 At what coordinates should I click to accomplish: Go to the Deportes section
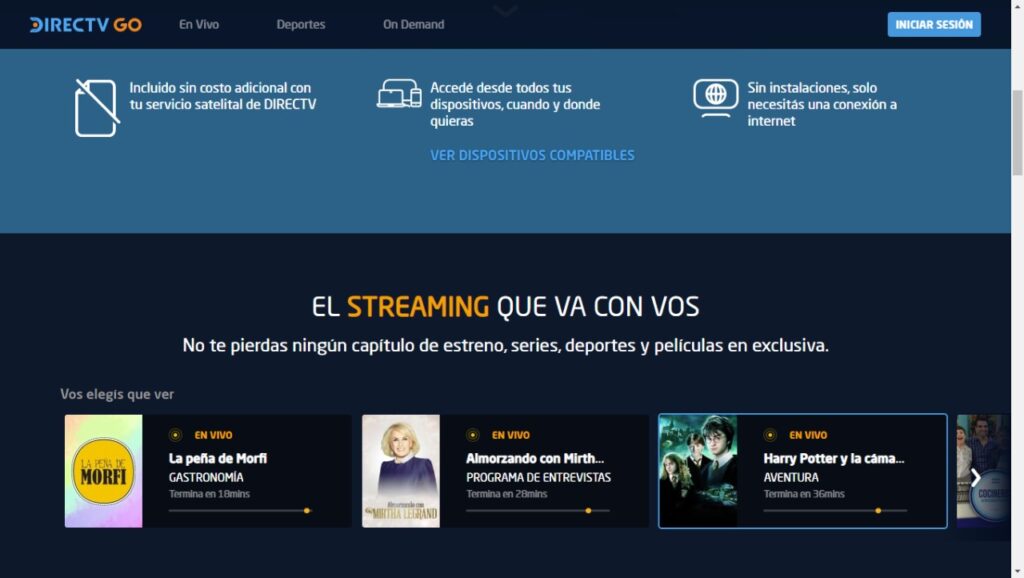coord(301,24)
